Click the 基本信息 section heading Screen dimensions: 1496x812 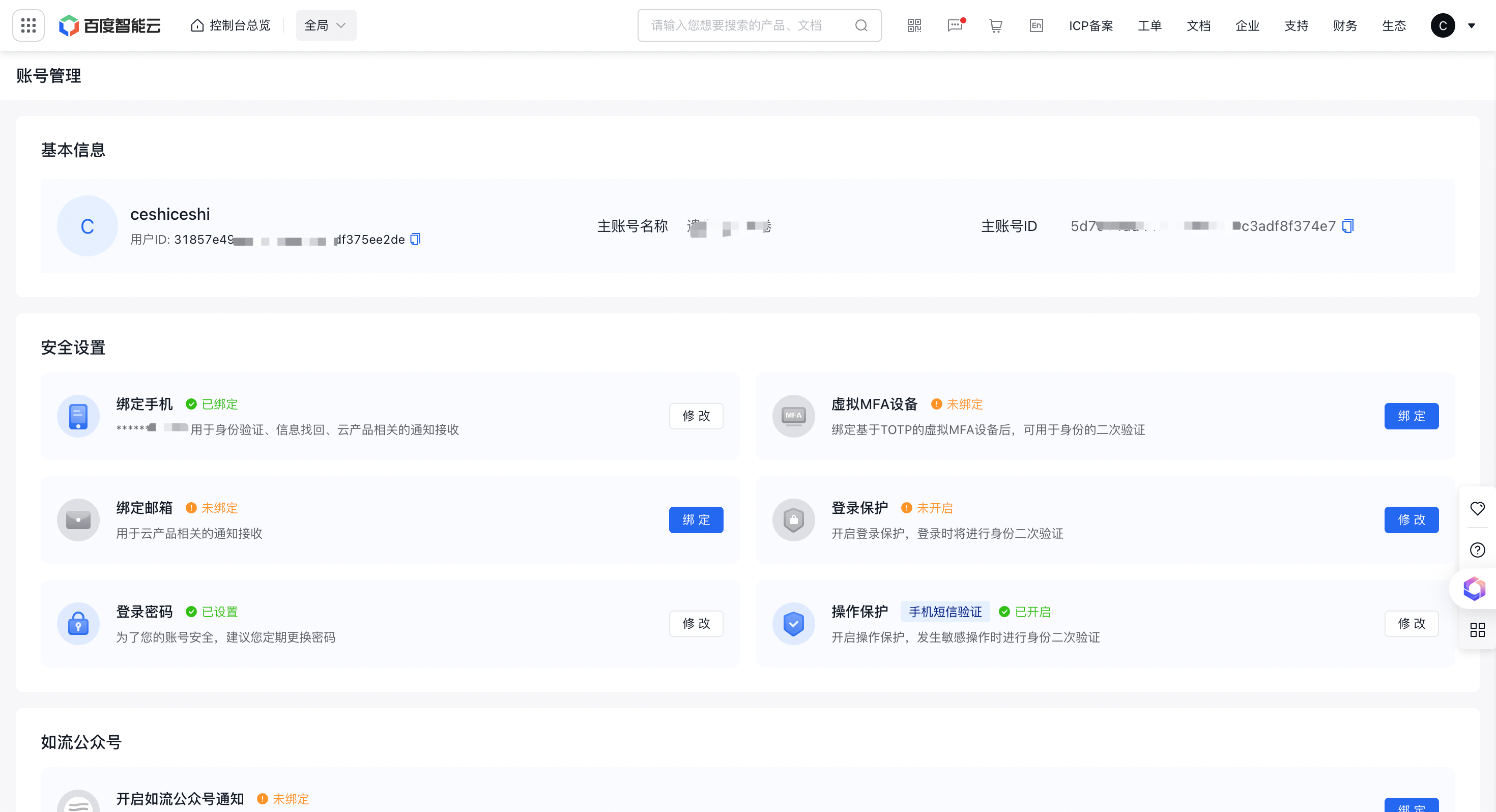(73, 150)
